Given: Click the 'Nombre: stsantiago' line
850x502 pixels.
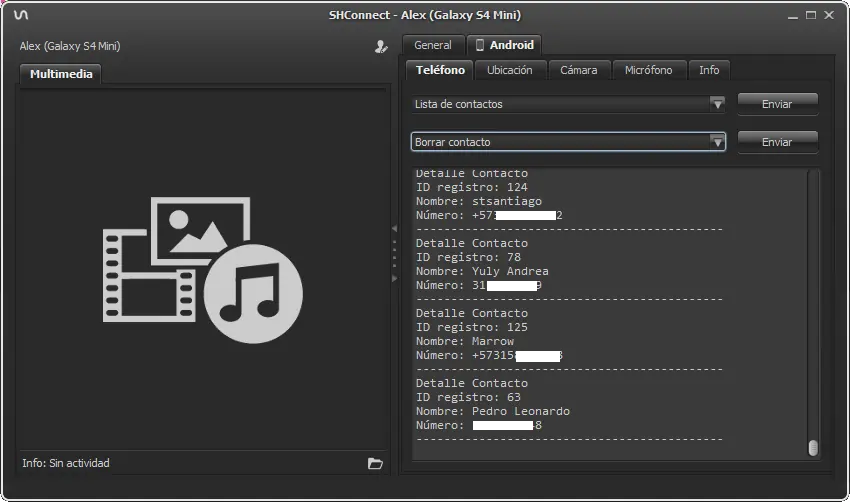Looking at the screenshot, I should click(x=479, y=201).
